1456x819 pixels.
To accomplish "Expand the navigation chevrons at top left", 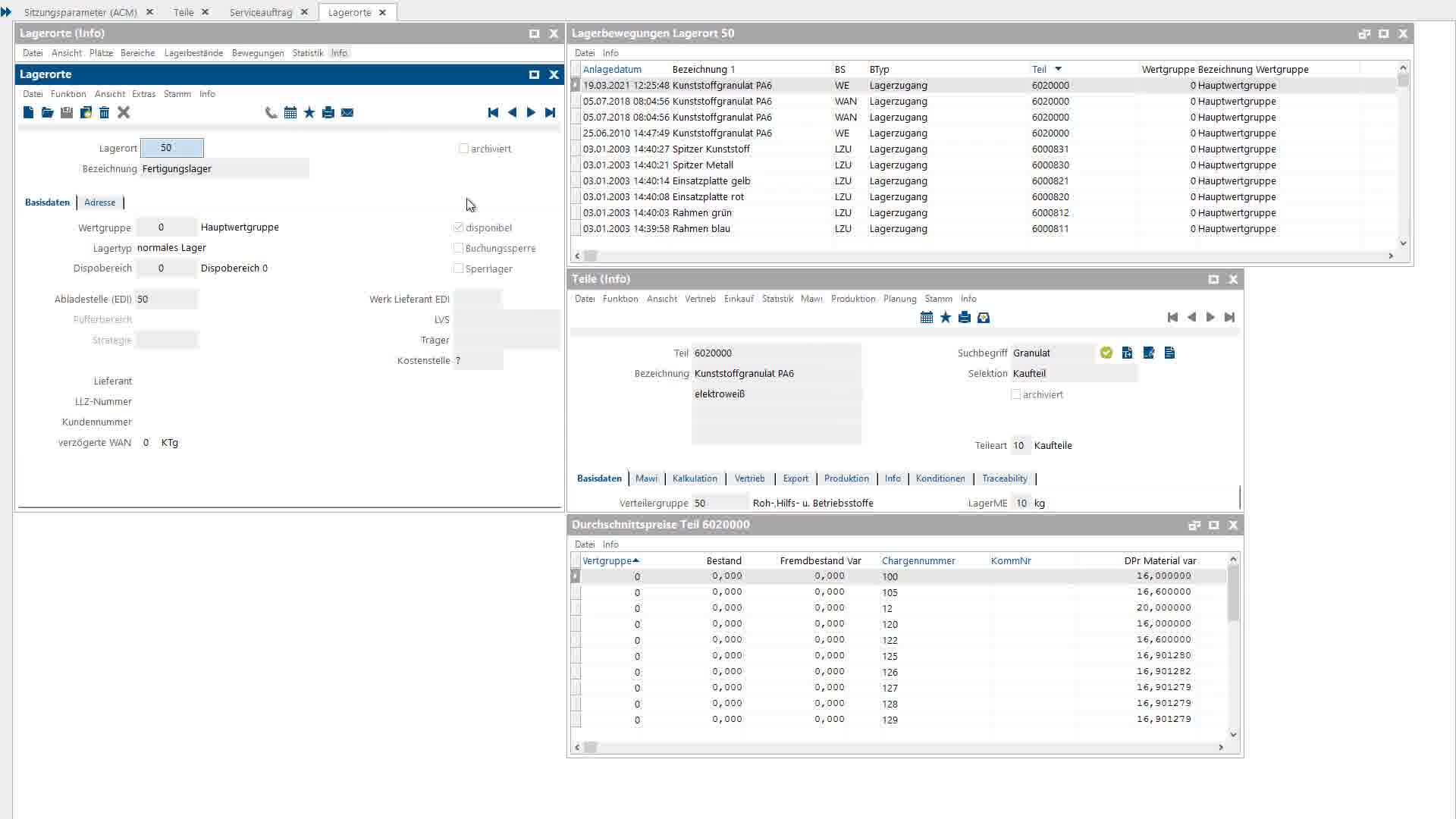I will point(6,12).
